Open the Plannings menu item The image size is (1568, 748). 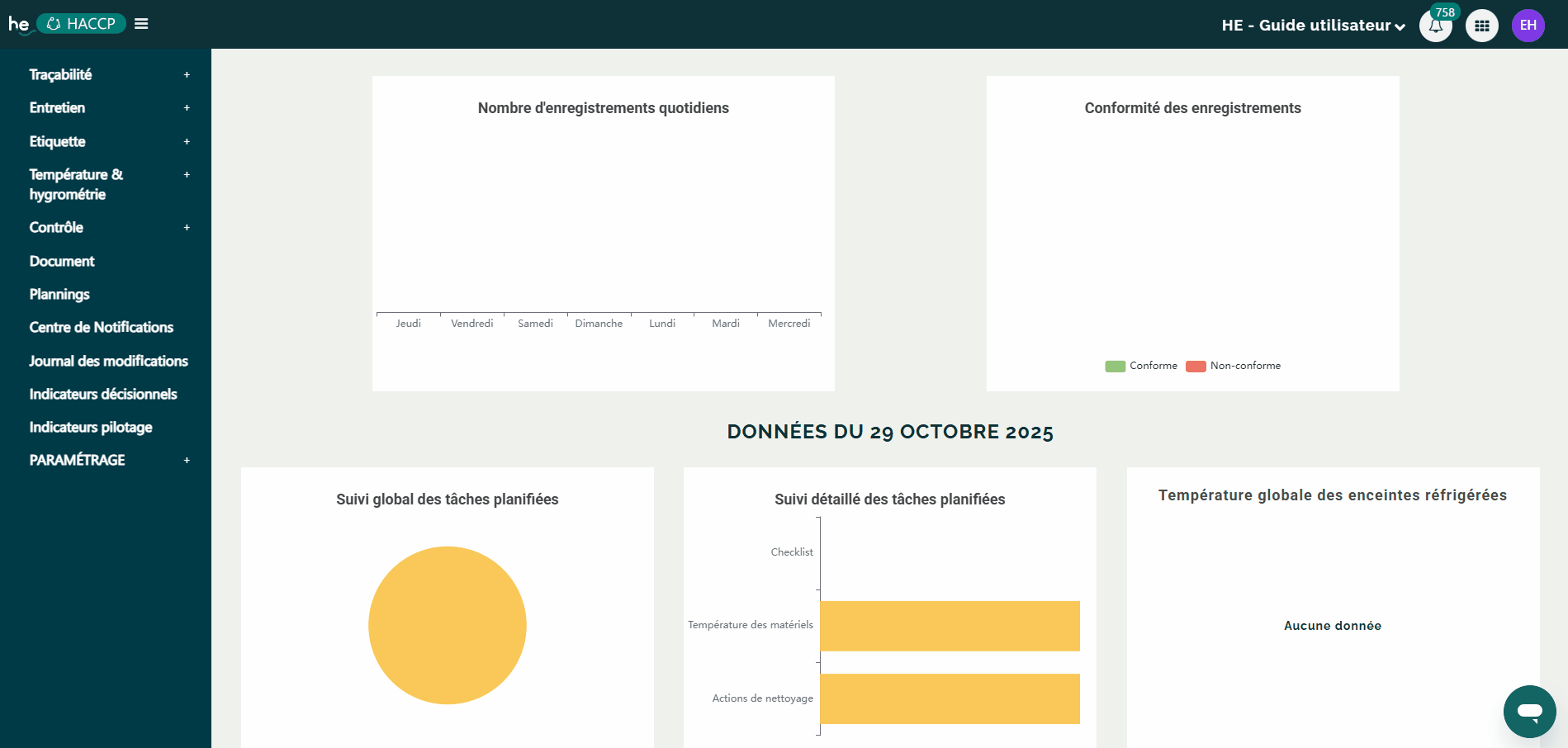[x=59, y=294]
